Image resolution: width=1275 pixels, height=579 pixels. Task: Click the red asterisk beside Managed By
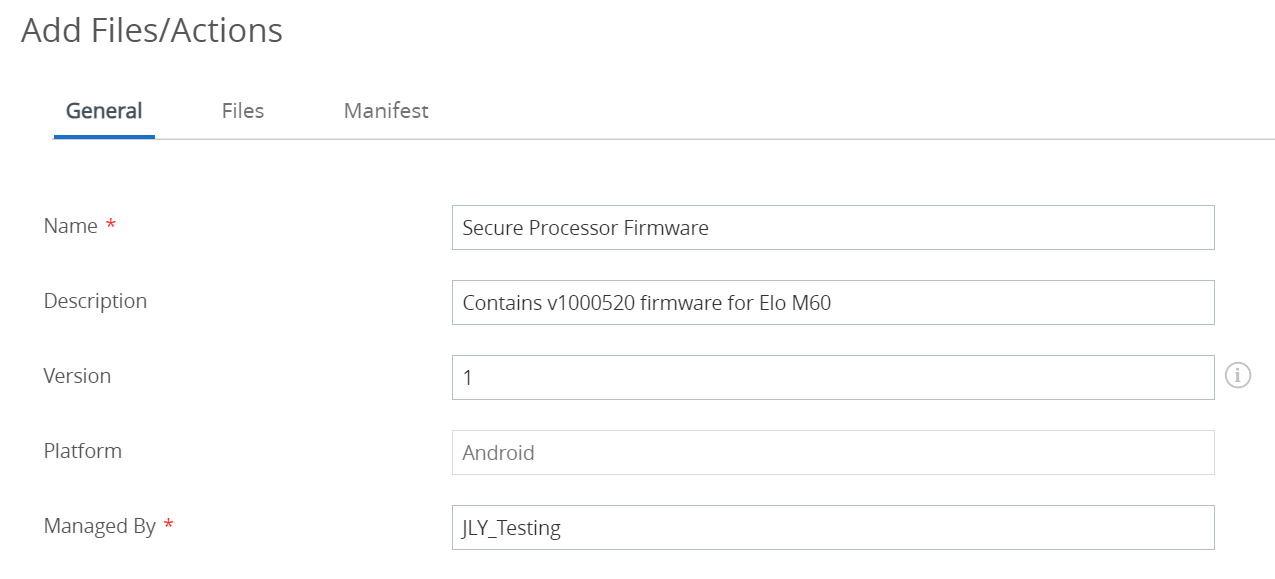pyautogui.click(x=169, y=525)
